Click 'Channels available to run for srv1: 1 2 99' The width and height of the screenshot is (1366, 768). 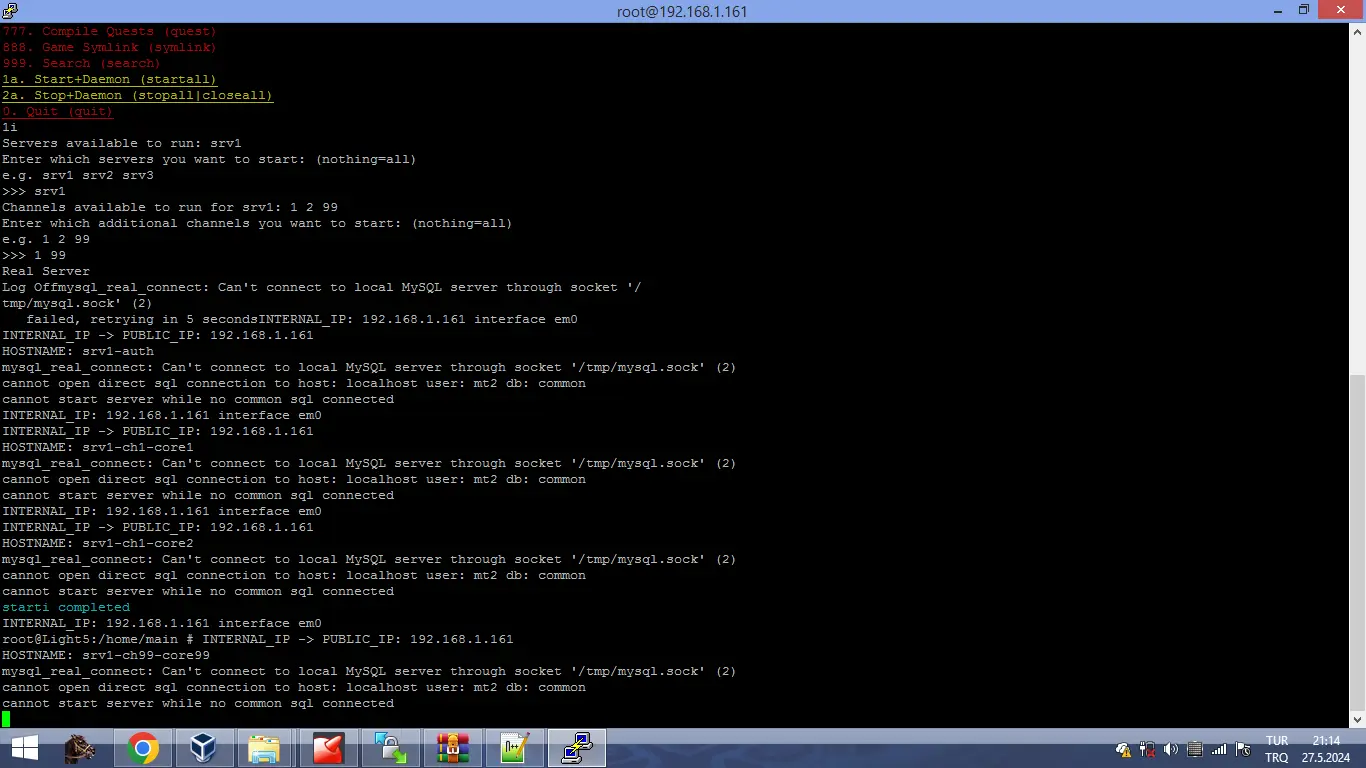[x=169, y=207]
